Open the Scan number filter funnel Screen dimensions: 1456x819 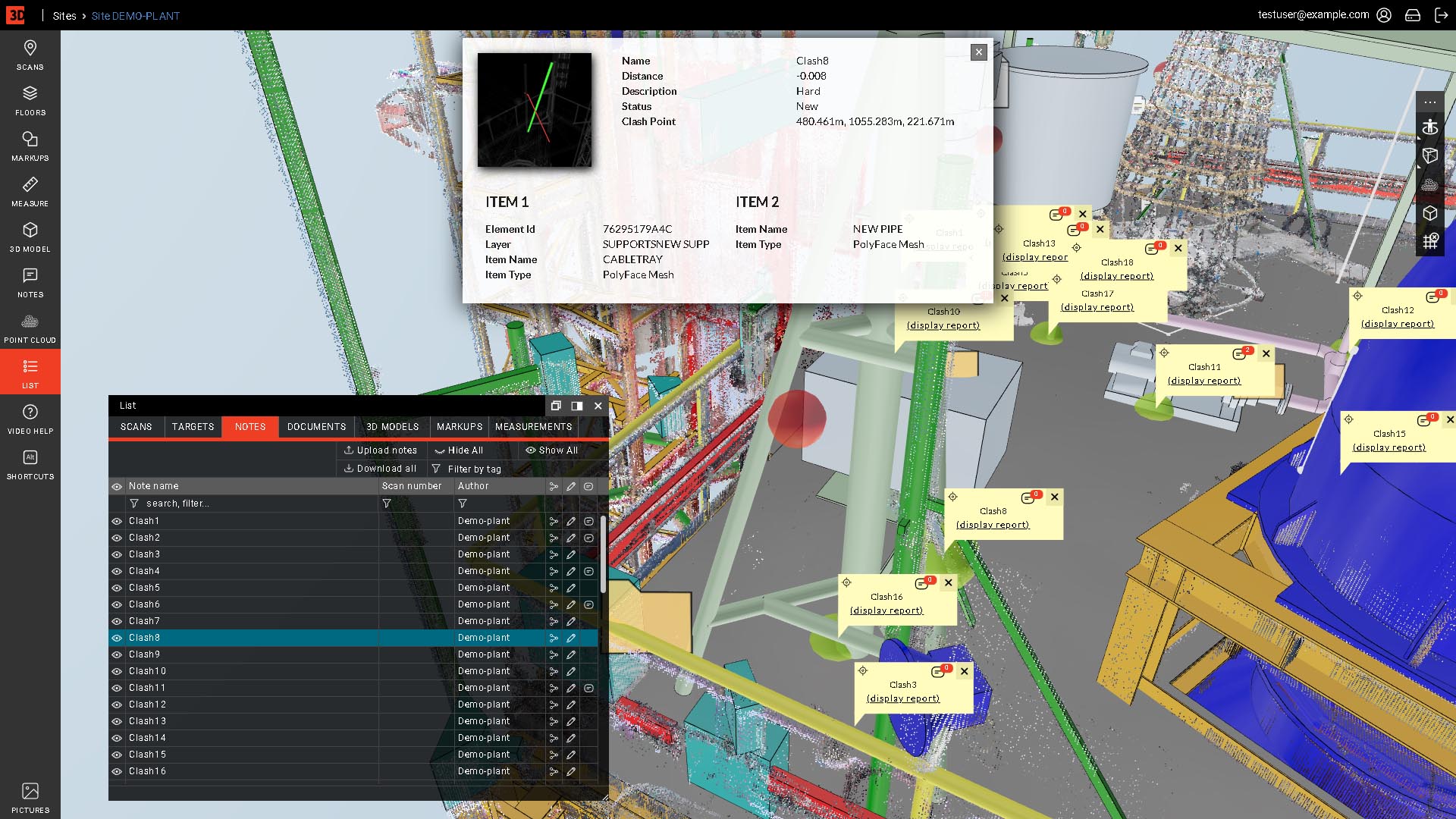(x=385, y=503)
